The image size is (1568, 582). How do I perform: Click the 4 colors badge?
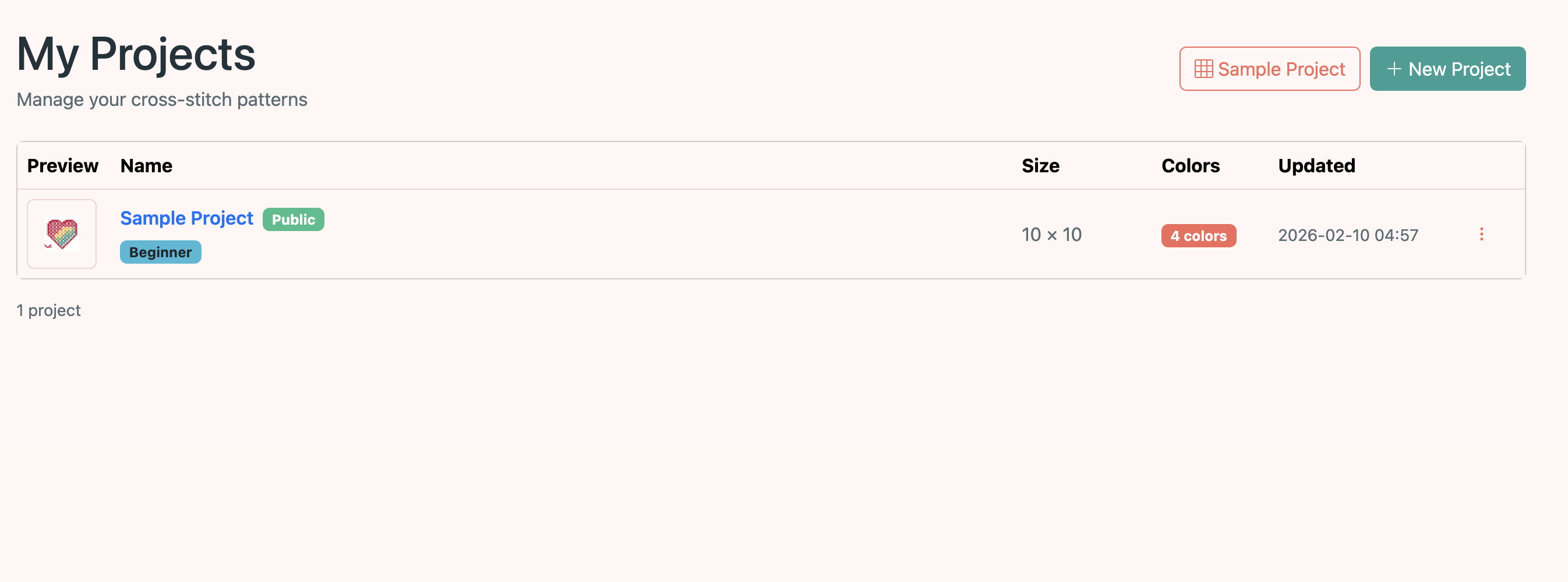click(x=1198, y=235)
